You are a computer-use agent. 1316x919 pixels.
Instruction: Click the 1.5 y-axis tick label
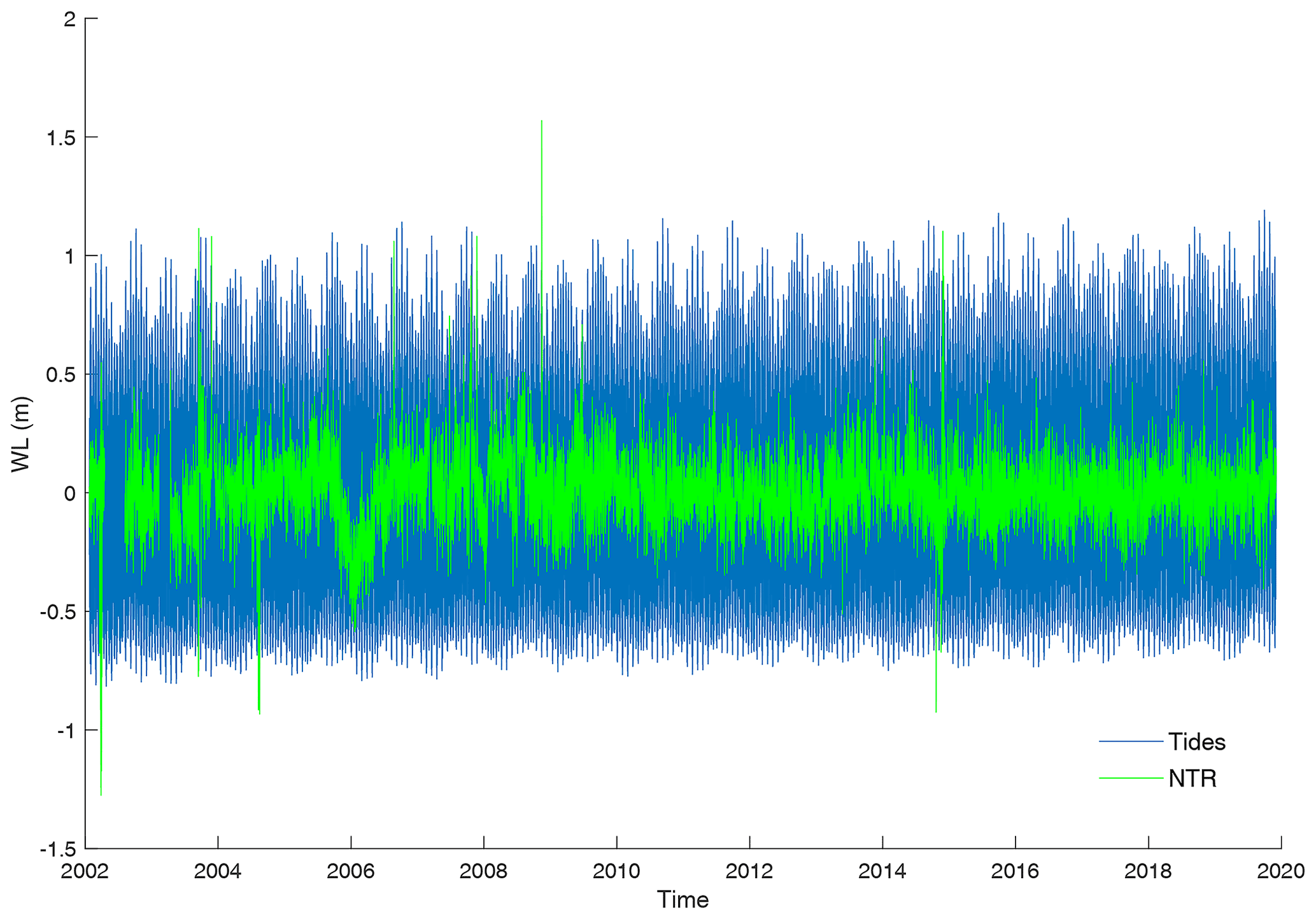coord(62,138)
